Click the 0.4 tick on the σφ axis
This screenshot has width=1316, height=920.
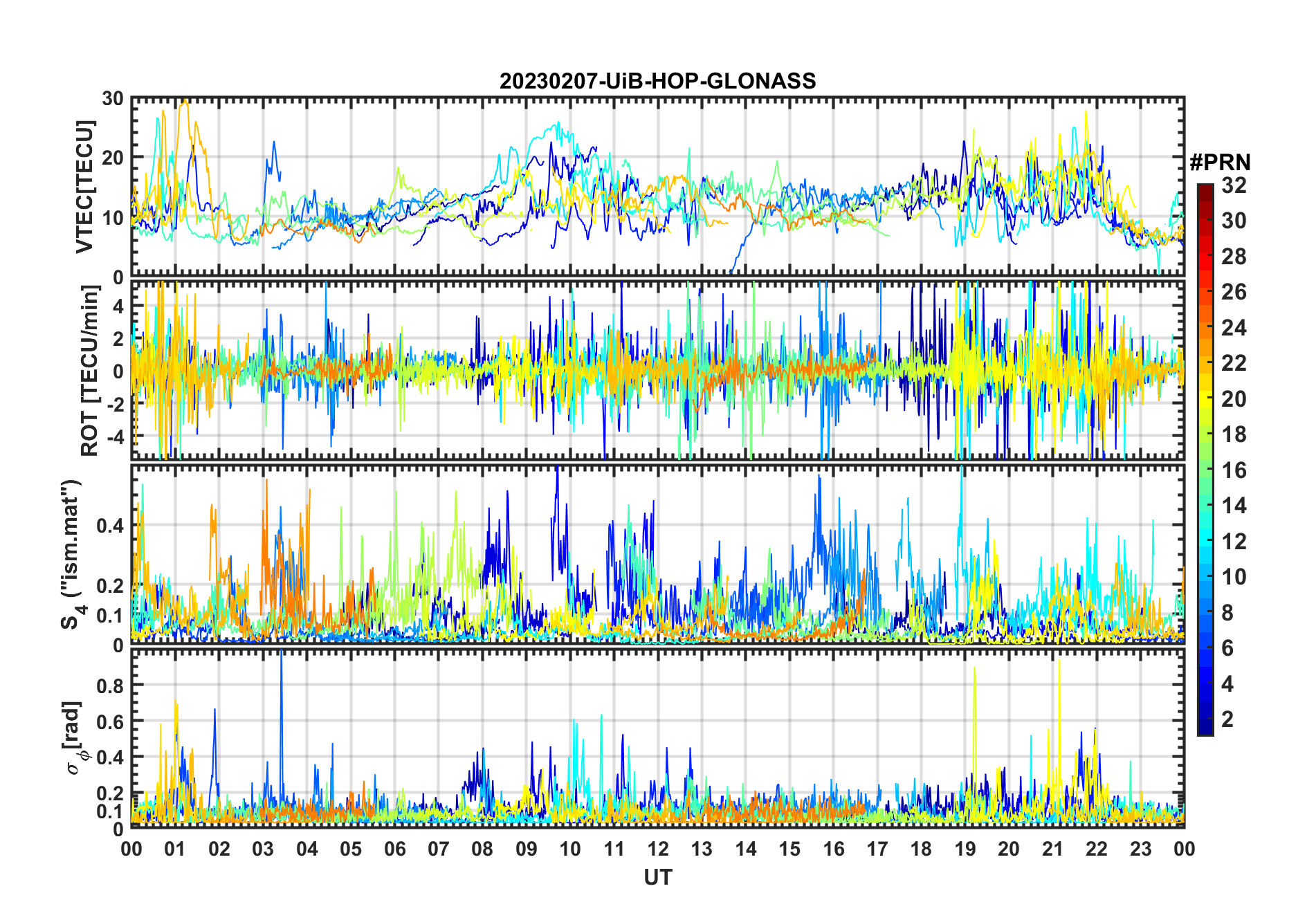tap(110, 757)
